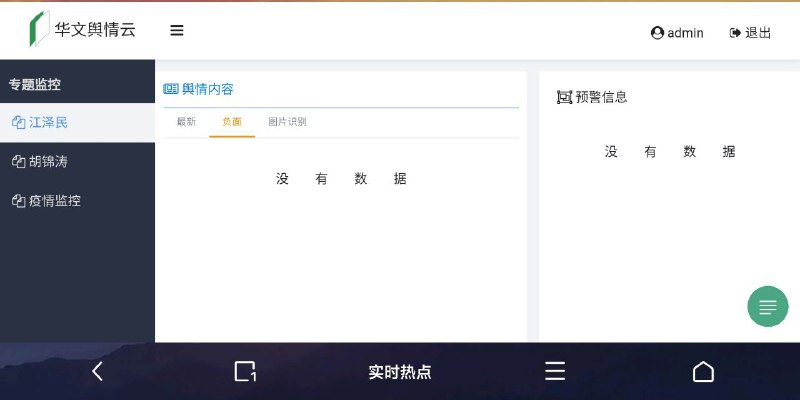This screenshot has height=400, width=800.
Task: Tap the back arrow in the navigation bar
Action: (97, 371)
